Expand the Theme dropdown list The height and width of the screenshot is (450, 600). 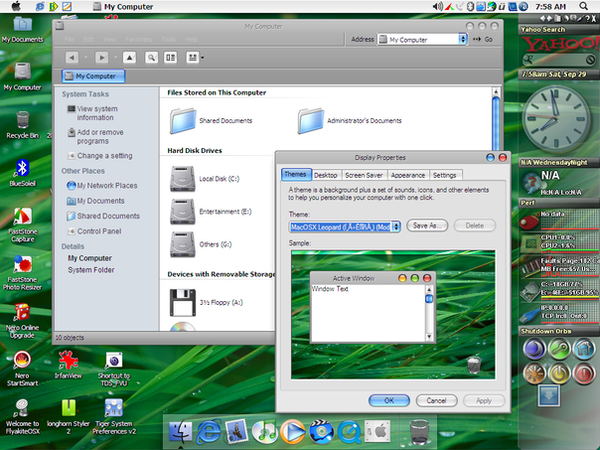396,226
